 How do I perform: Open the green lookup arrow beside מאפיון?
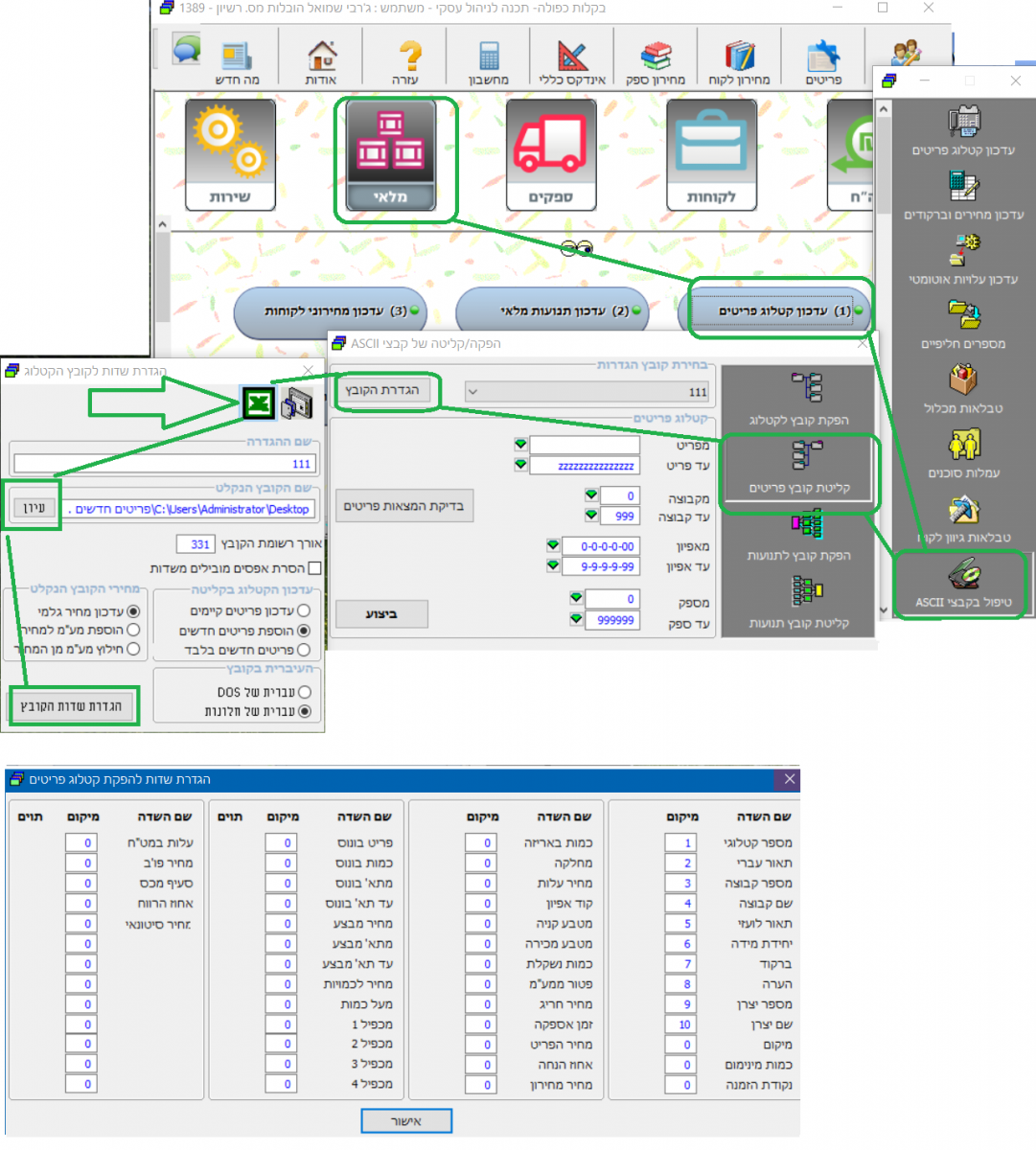(x=553, y=545)
